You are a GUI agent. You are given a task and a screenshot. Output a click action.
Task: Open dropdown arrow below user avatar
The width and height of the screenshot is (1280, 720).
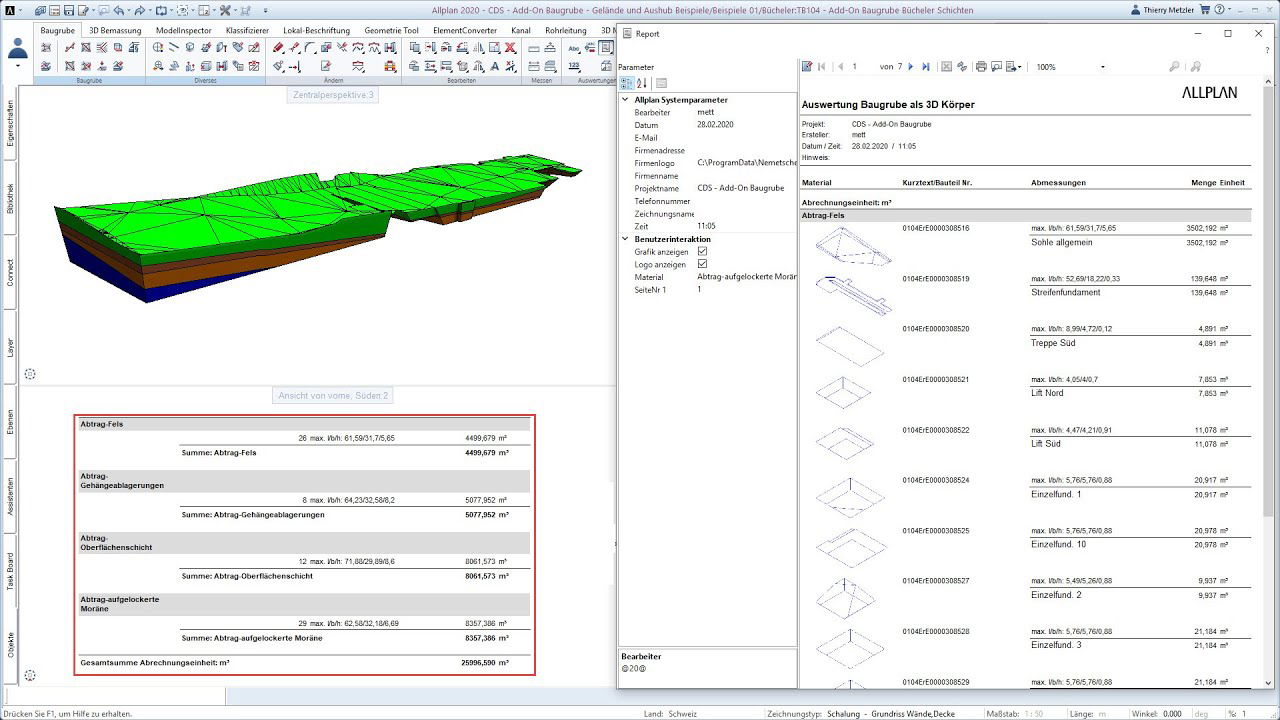tap(18, 66)
